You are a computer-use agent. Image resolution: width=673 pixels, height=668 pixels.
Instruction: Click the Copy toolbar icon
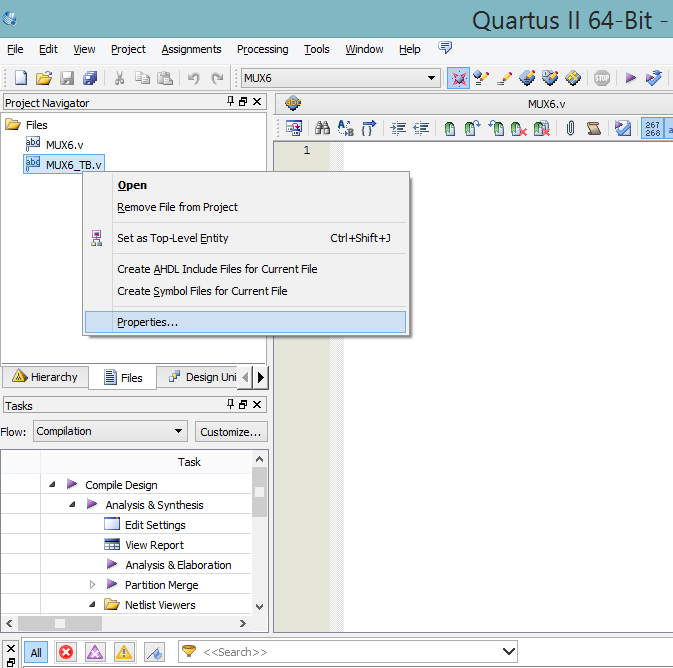coord(142,78)
